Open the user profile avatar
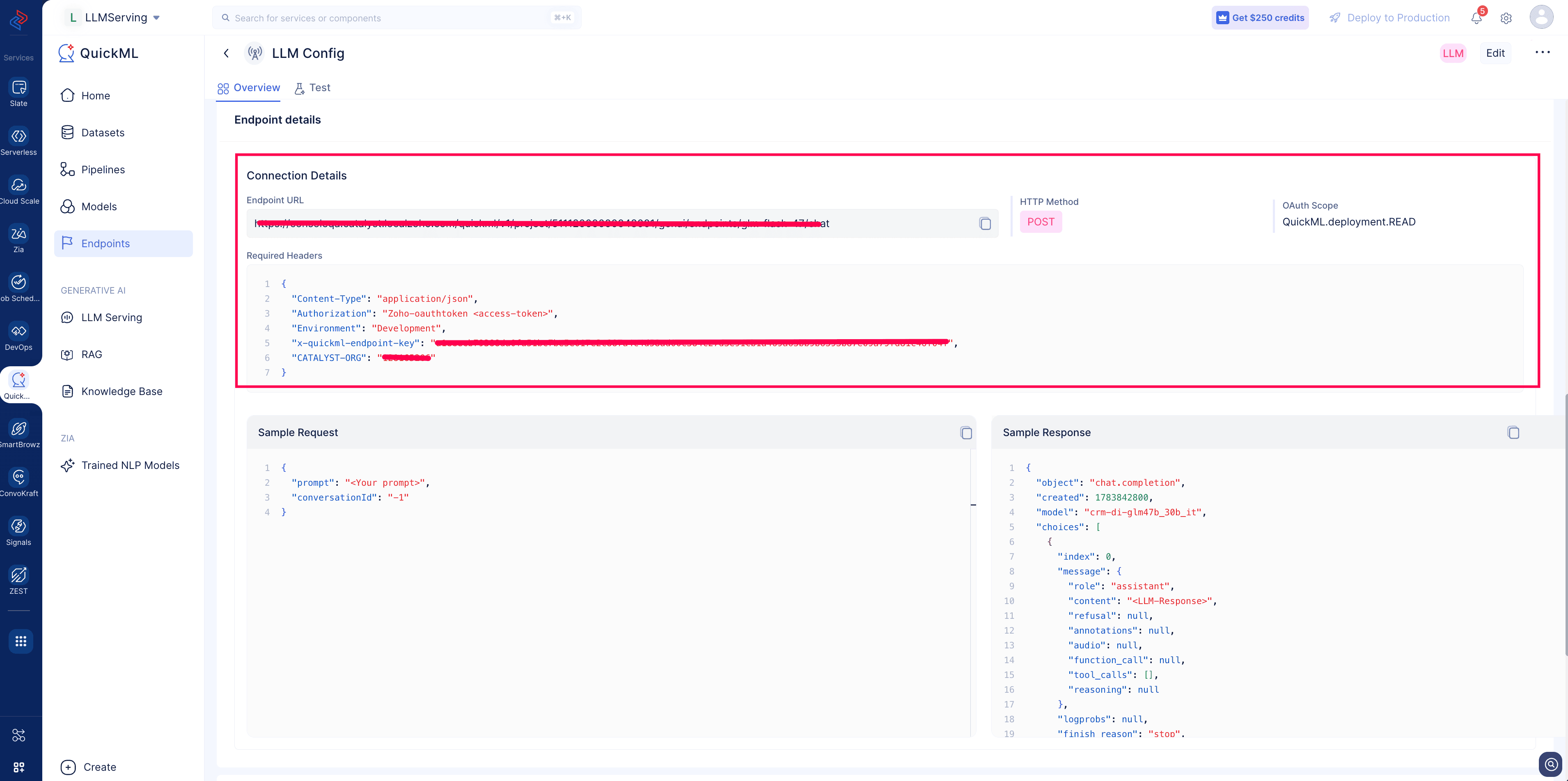The height and width of the screenshot is (781, 1568). [x=1541, y=17]
